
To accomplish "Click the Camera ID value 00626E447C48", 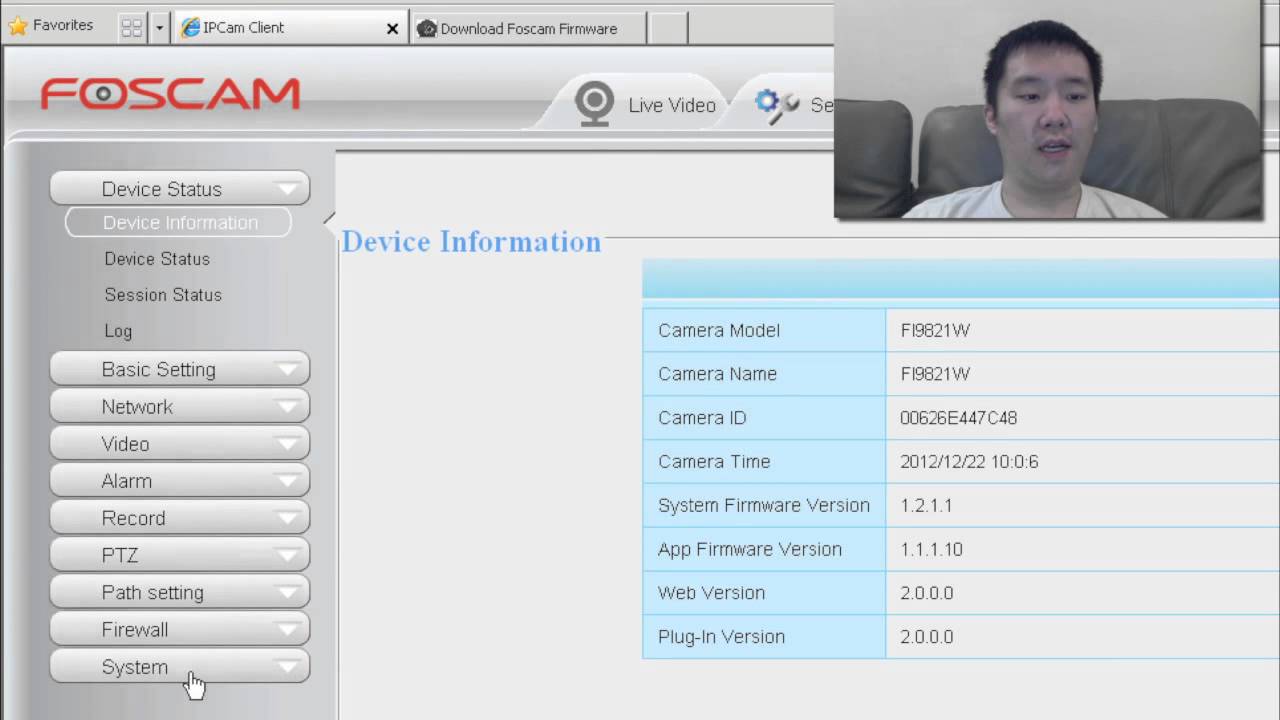I will tap(958, 418).
